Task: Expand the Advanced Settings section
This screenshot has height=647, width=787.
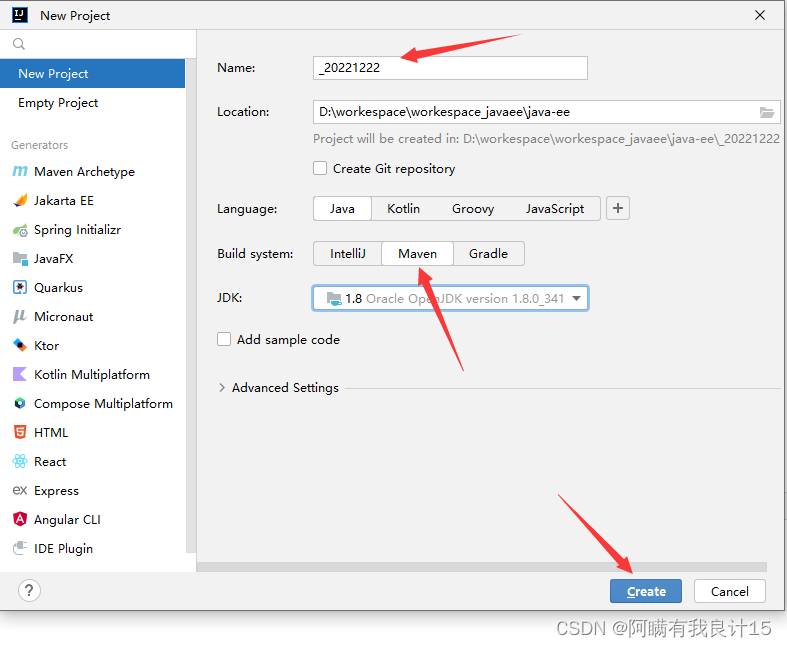Action: pos(222,387)
